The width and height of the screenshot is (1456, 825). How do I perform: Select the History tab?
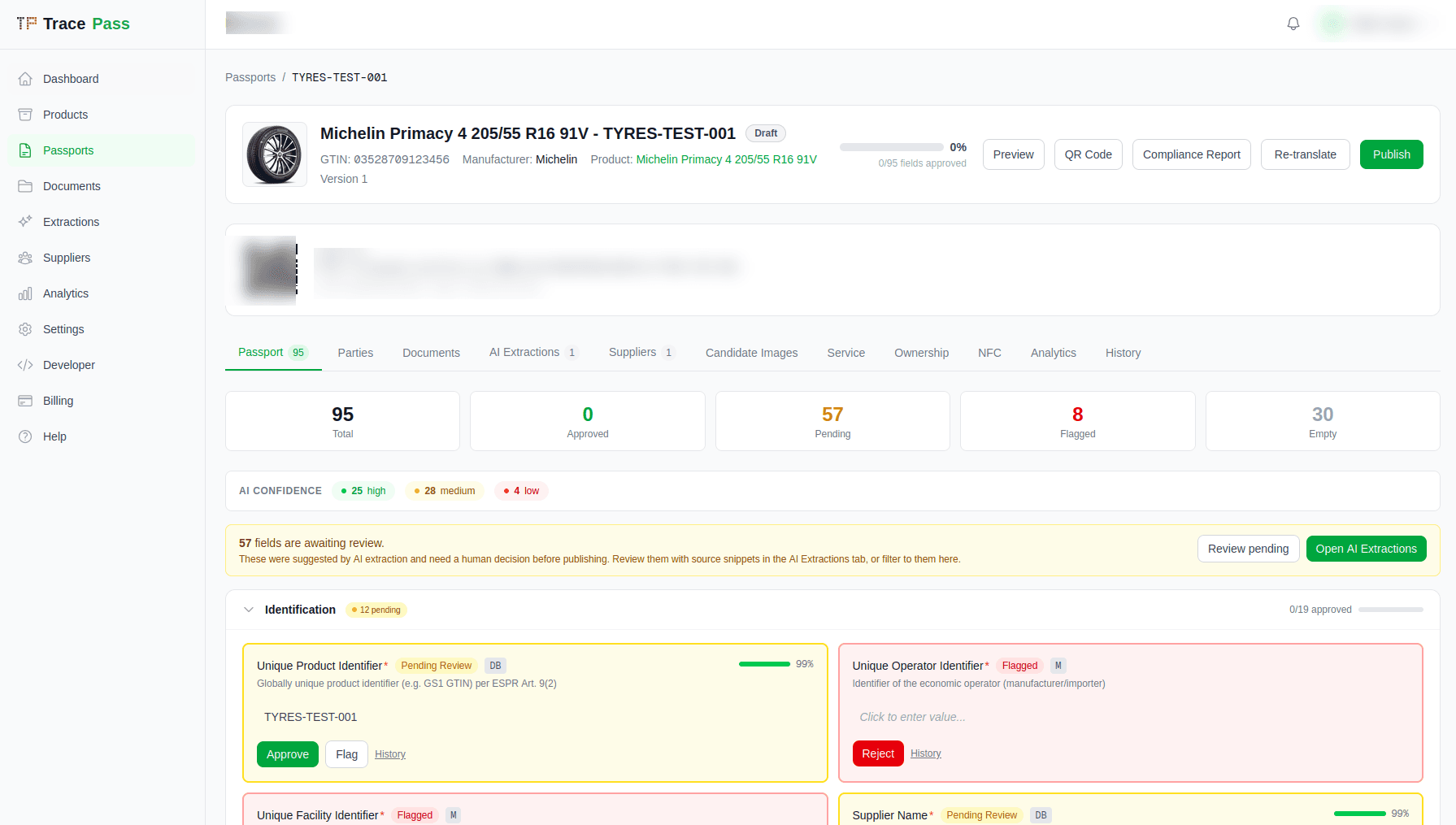(1123, 353)
